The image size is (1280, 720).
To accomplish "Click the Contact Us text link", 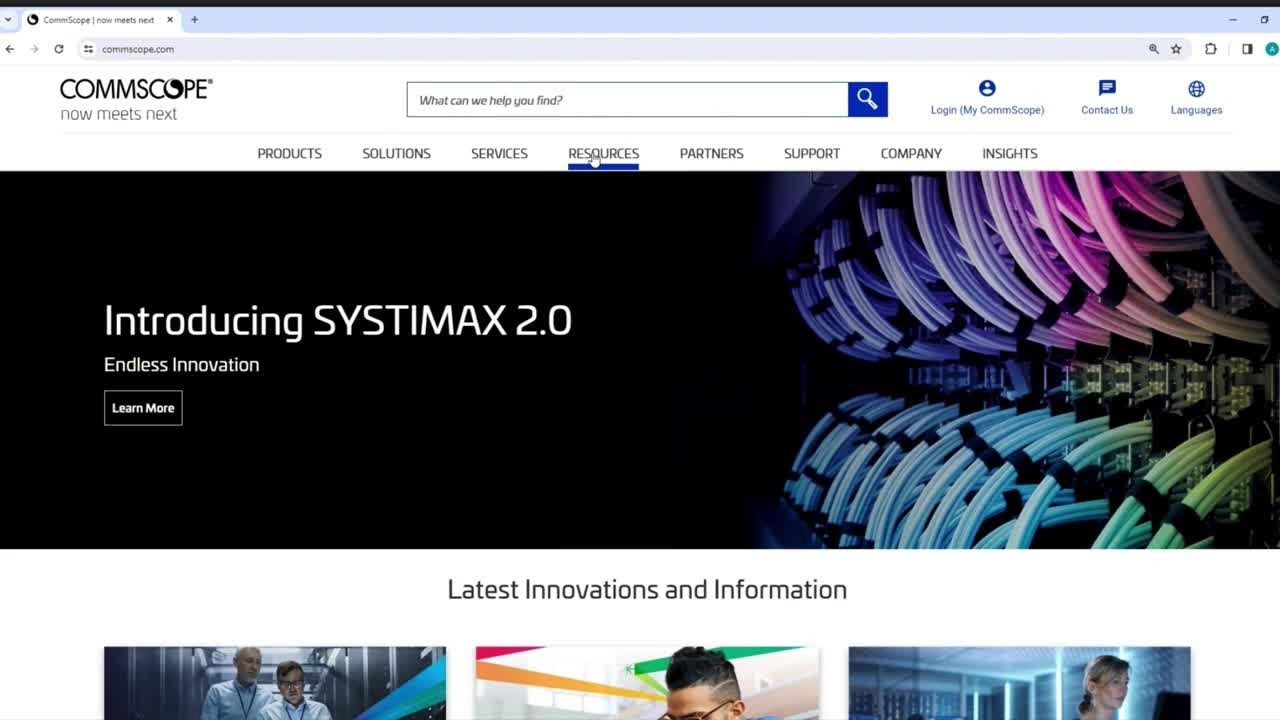I will click(1107, 110).
